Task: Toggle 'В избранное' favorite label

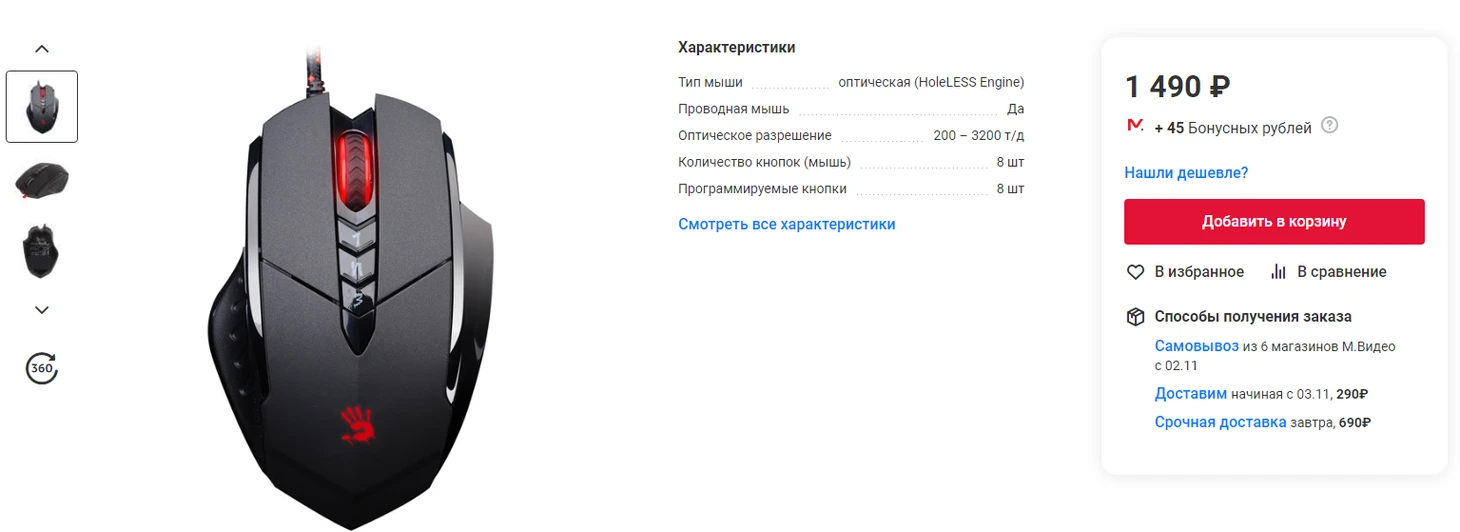Action: [1199, 272]
